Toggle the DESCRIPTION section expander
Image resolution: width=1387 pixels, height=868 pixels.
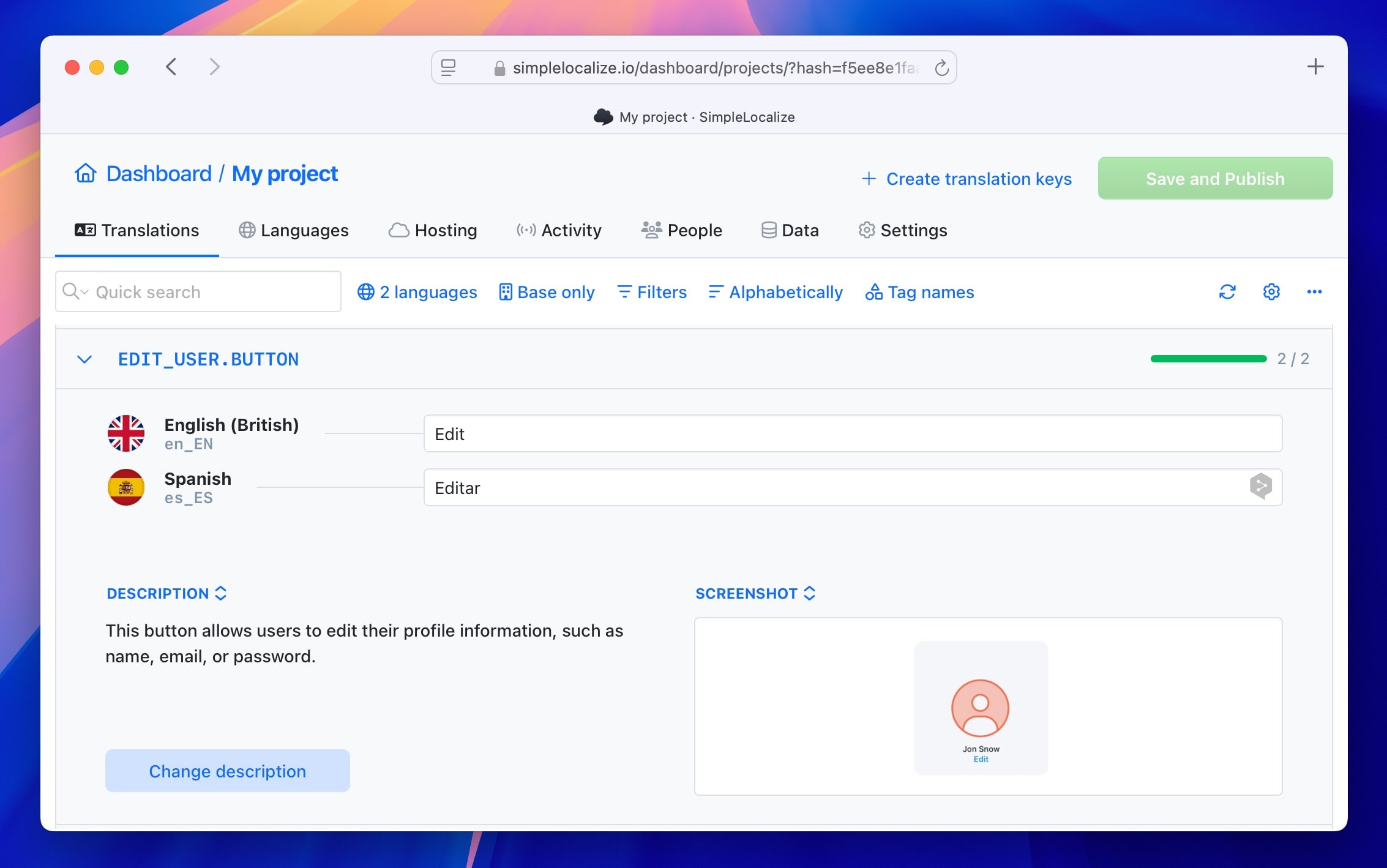[221, 593]
